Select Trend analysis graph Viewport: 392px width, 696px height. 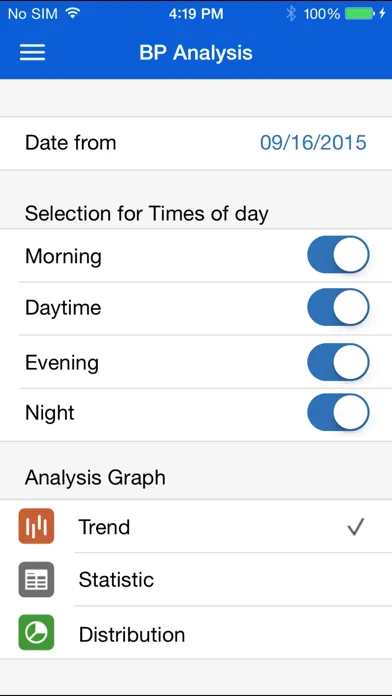(x=196, y=526)
